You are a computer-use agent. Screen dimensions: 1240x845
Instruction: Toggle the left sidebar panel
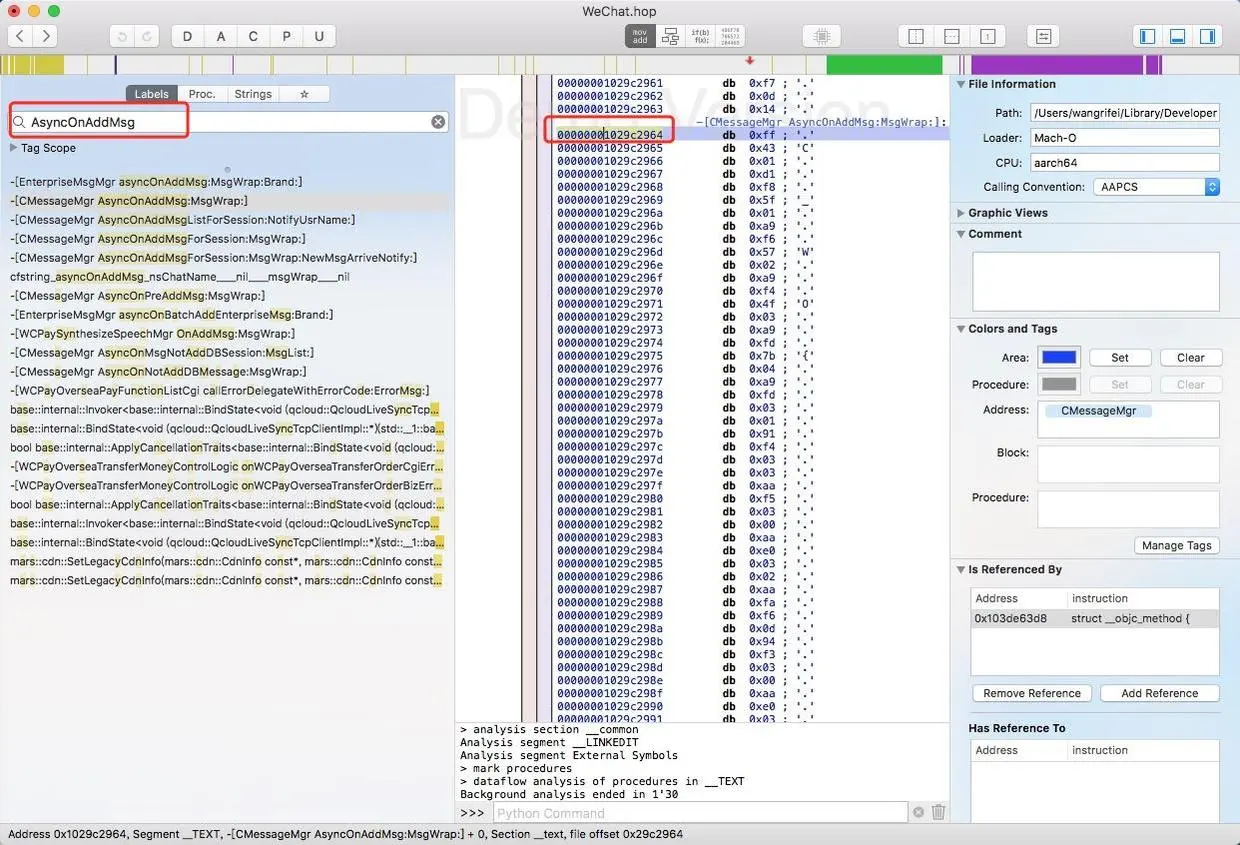pyautogui.click(x=1147, y=36)
